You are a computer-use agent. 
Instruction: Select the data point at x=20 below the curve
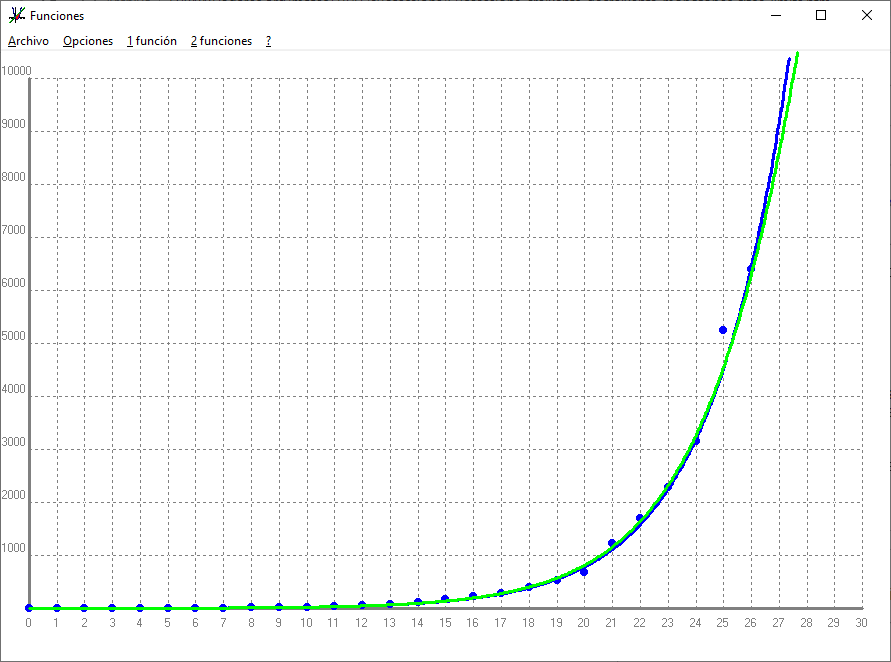(584, 572)
